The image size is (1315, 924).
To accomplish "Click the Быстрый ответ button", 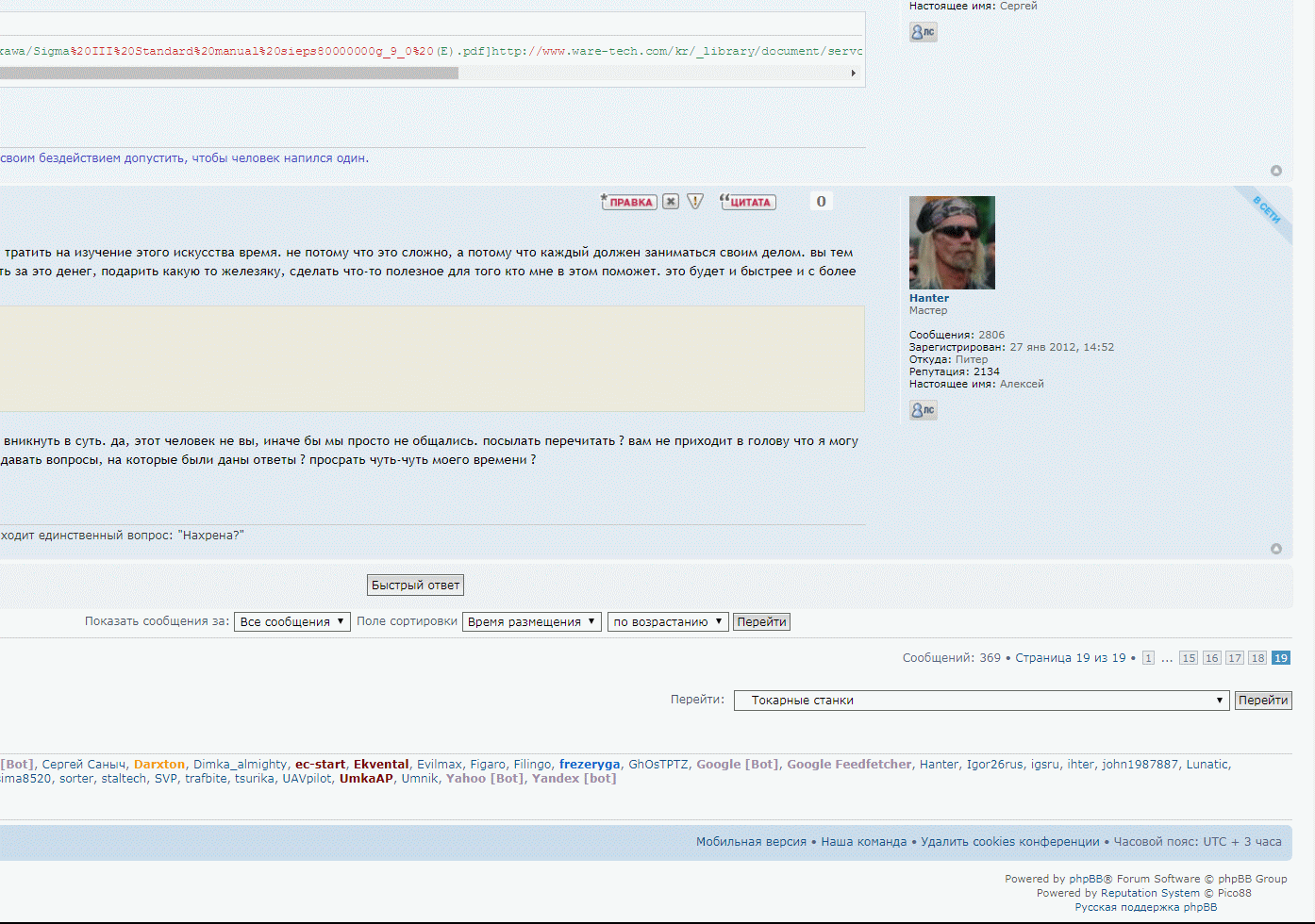I will click(x=415, y=586).
